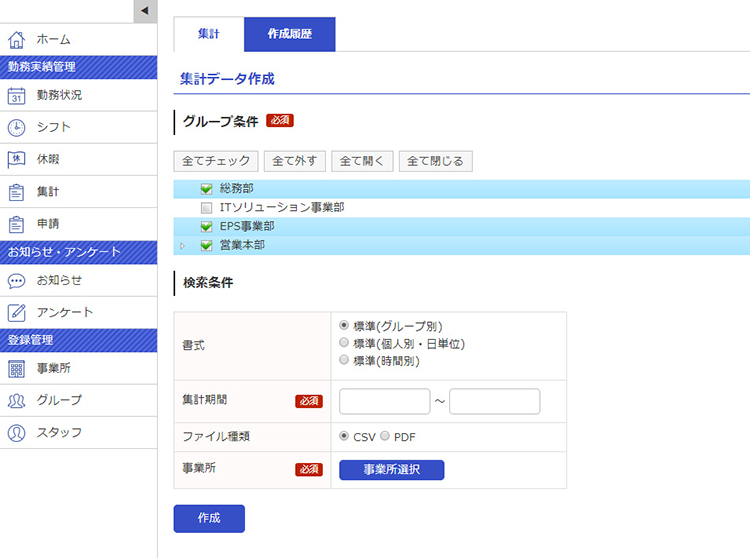Viewport: 750px width, 558px height.
Task: Click the person icon for スタッフ
Action: pyautogui.click(x=16, y=433)
